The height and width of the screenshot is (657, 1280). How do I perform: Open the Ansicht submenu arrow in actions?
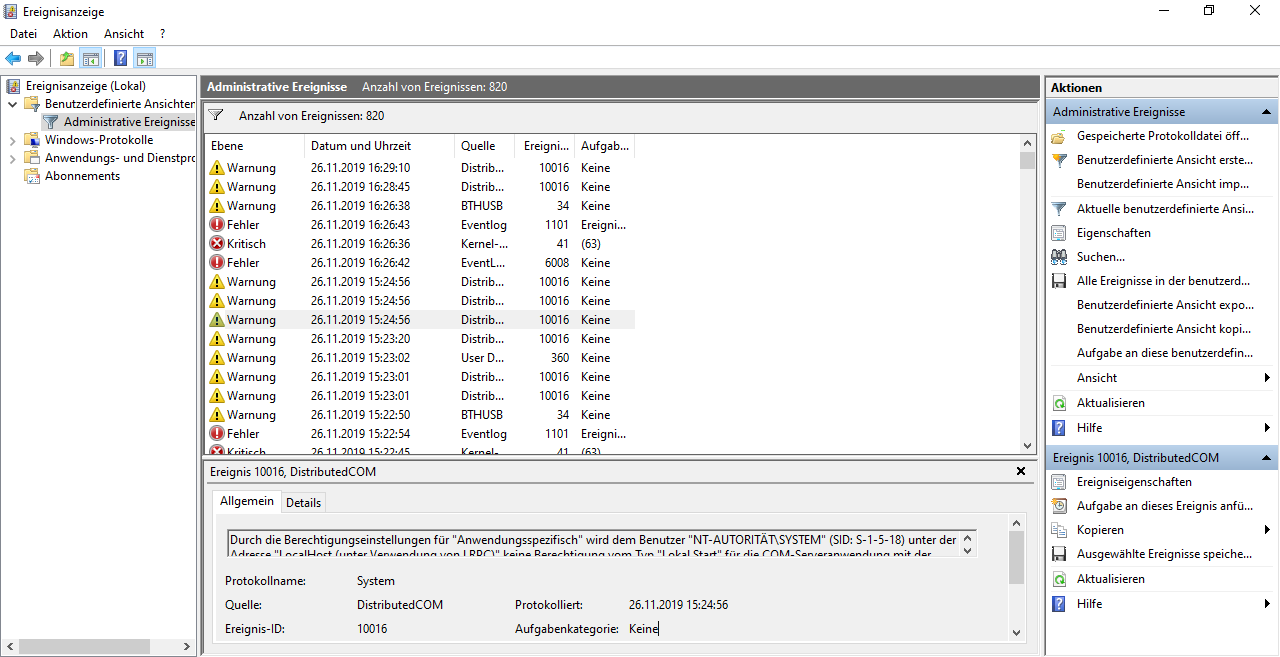[1268, 378]
